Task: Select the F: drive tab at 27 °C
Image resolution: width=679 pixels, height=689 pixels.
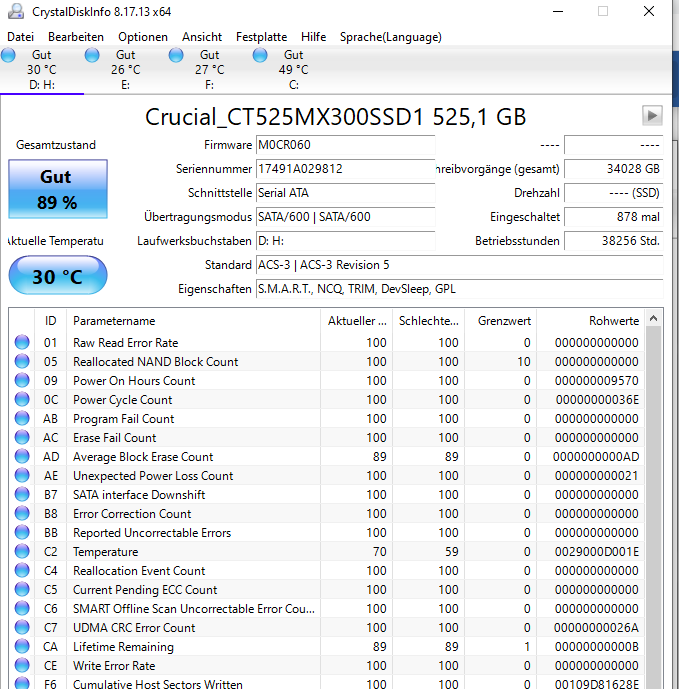Action: point(210,70)
